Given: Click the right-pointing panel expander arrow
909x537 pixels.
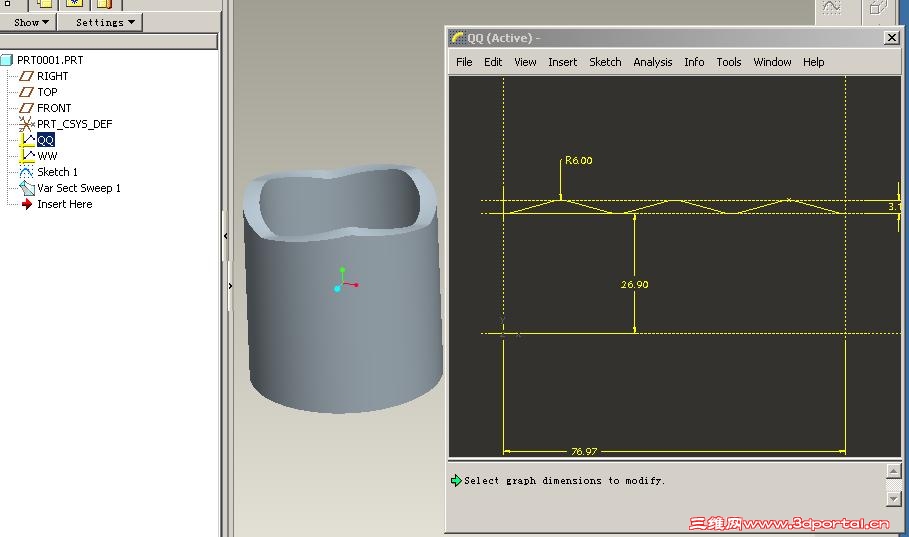Looking at the screenshot, I should tap(230, 286).
